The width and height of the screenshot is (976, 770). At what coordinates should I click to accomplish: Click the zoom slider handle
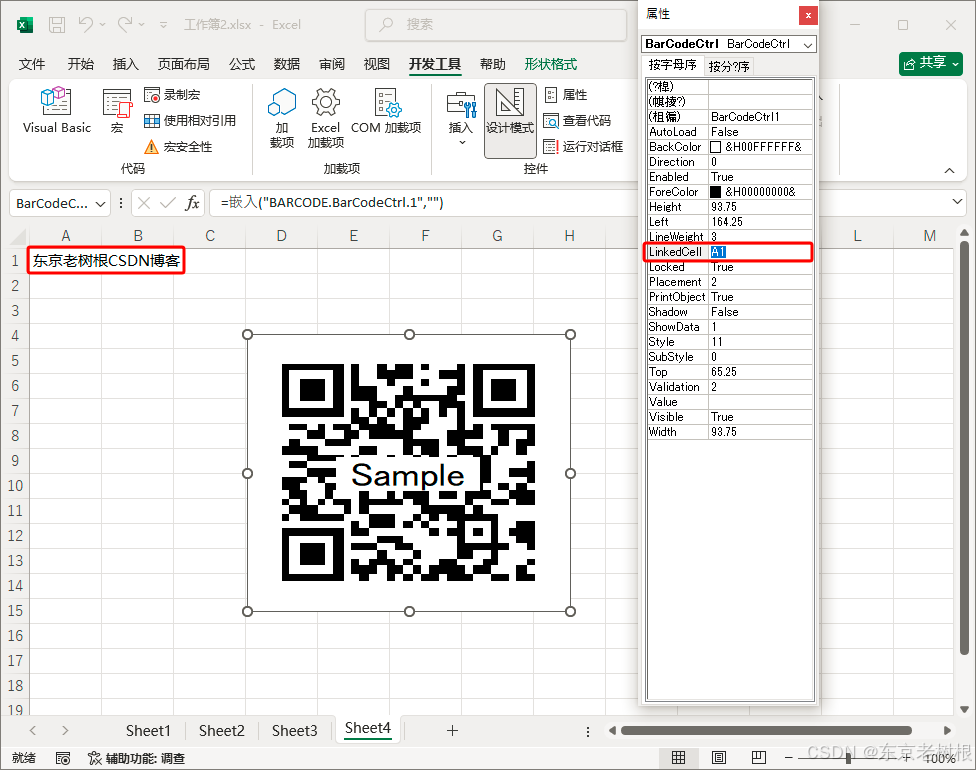(x=848, y=758)
